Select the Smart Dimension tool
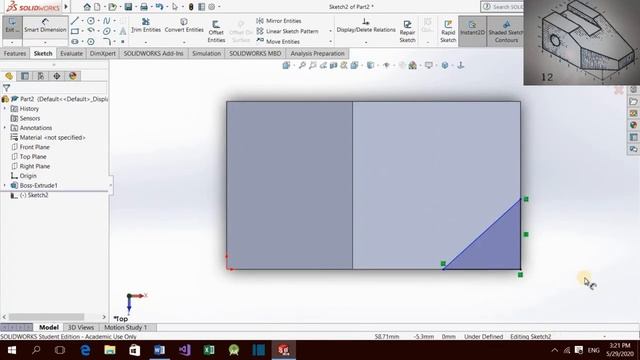 coord(45,26)
